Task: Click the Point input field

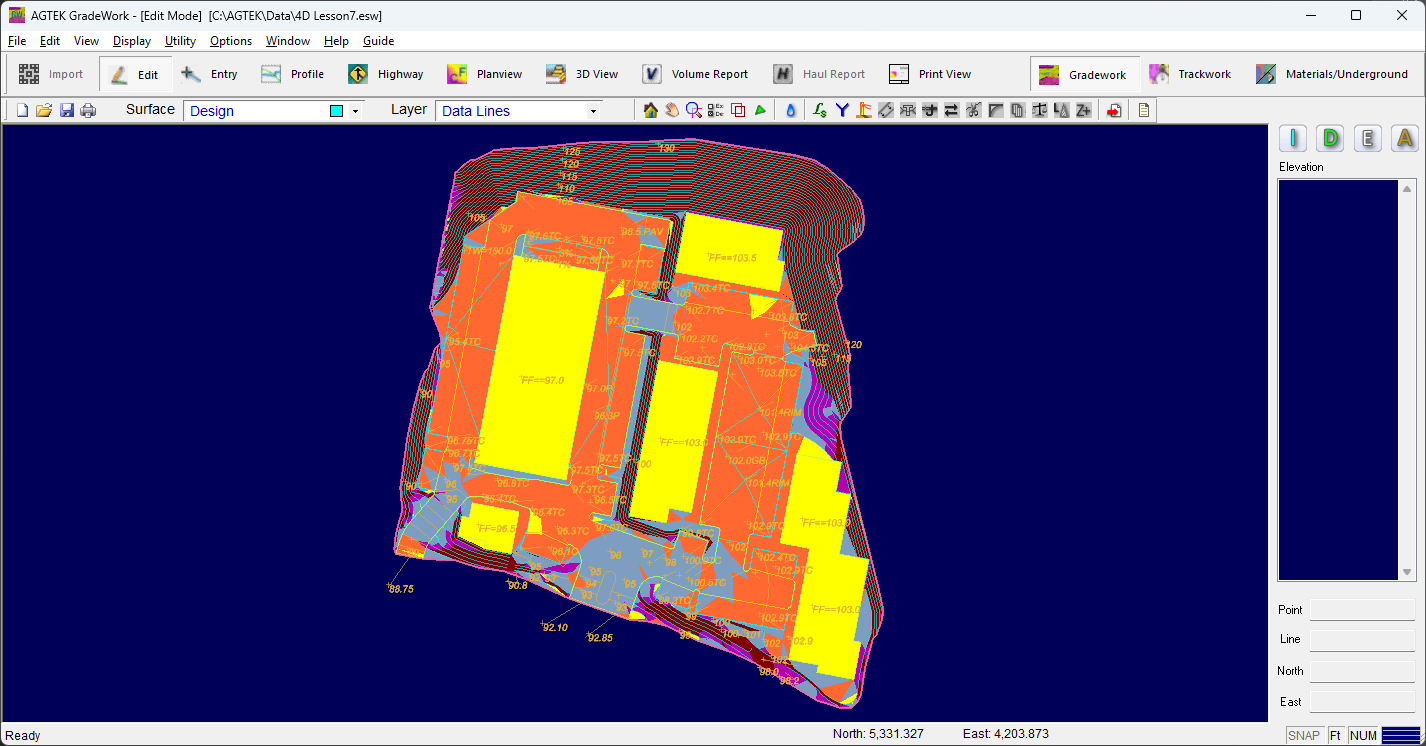Action: click(1362, 610)
